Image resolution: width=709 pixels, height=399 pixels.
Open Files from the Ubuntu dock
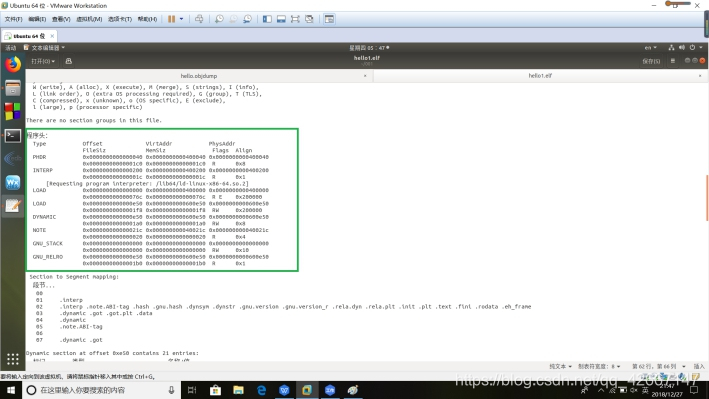(x=13, y=88)
